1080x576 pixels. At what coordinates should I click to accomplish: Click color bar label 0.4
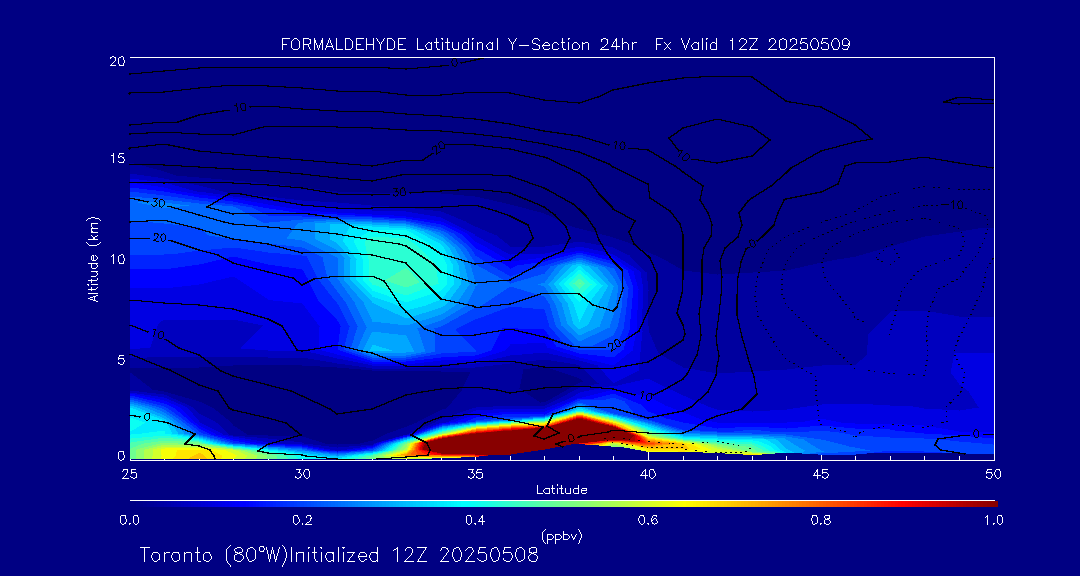(475, 520)
